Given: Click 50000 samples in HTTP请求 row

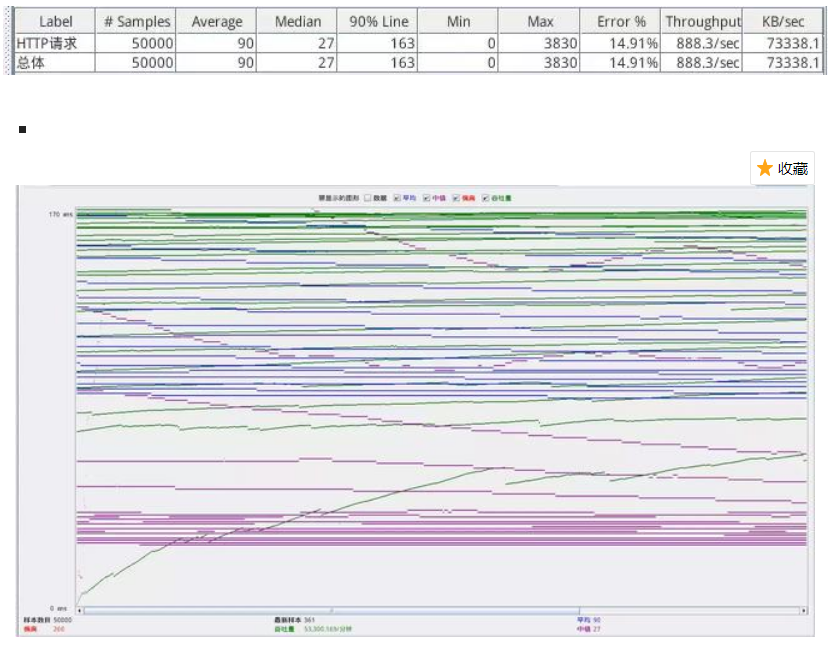Looking at the screenshot, I should [152, 43].
